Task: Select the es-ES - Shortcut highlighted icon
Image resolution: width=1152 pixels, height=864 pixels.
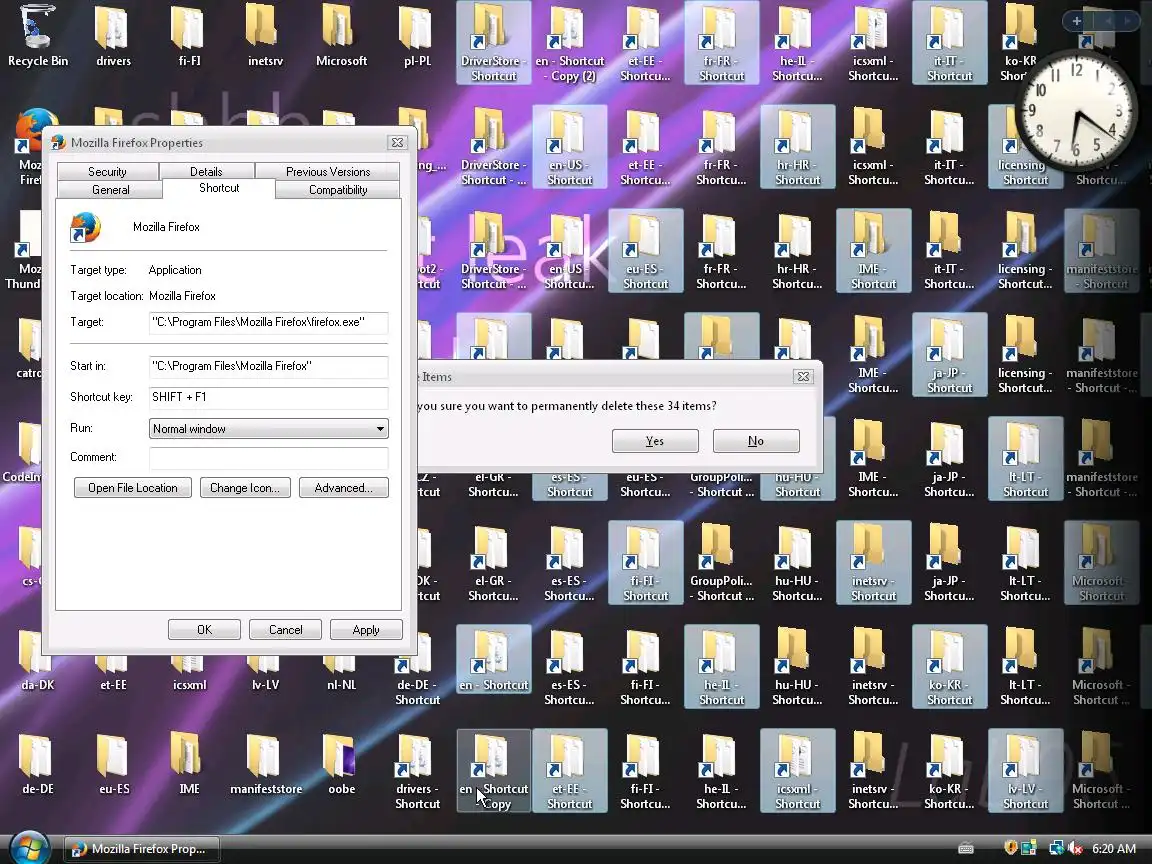Action: click(x=569, y=485)
